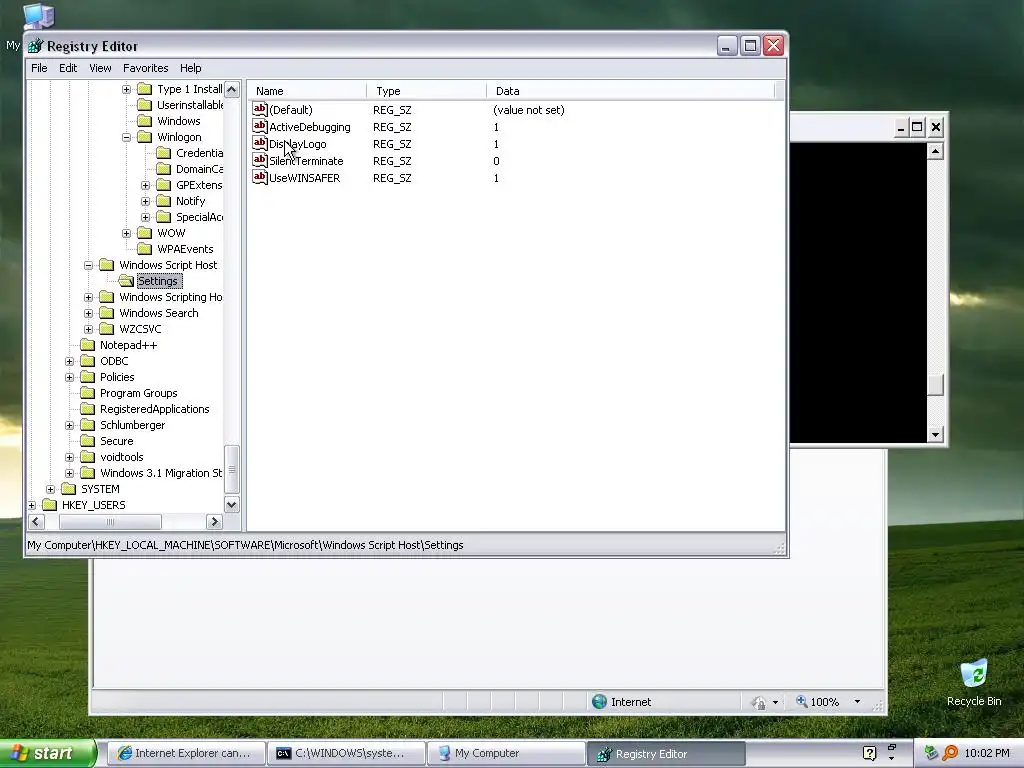Image resolution: width=1024 pixels, height=768 pixels.
Task: Expand the Policies key
Action: tap(69, 377)
